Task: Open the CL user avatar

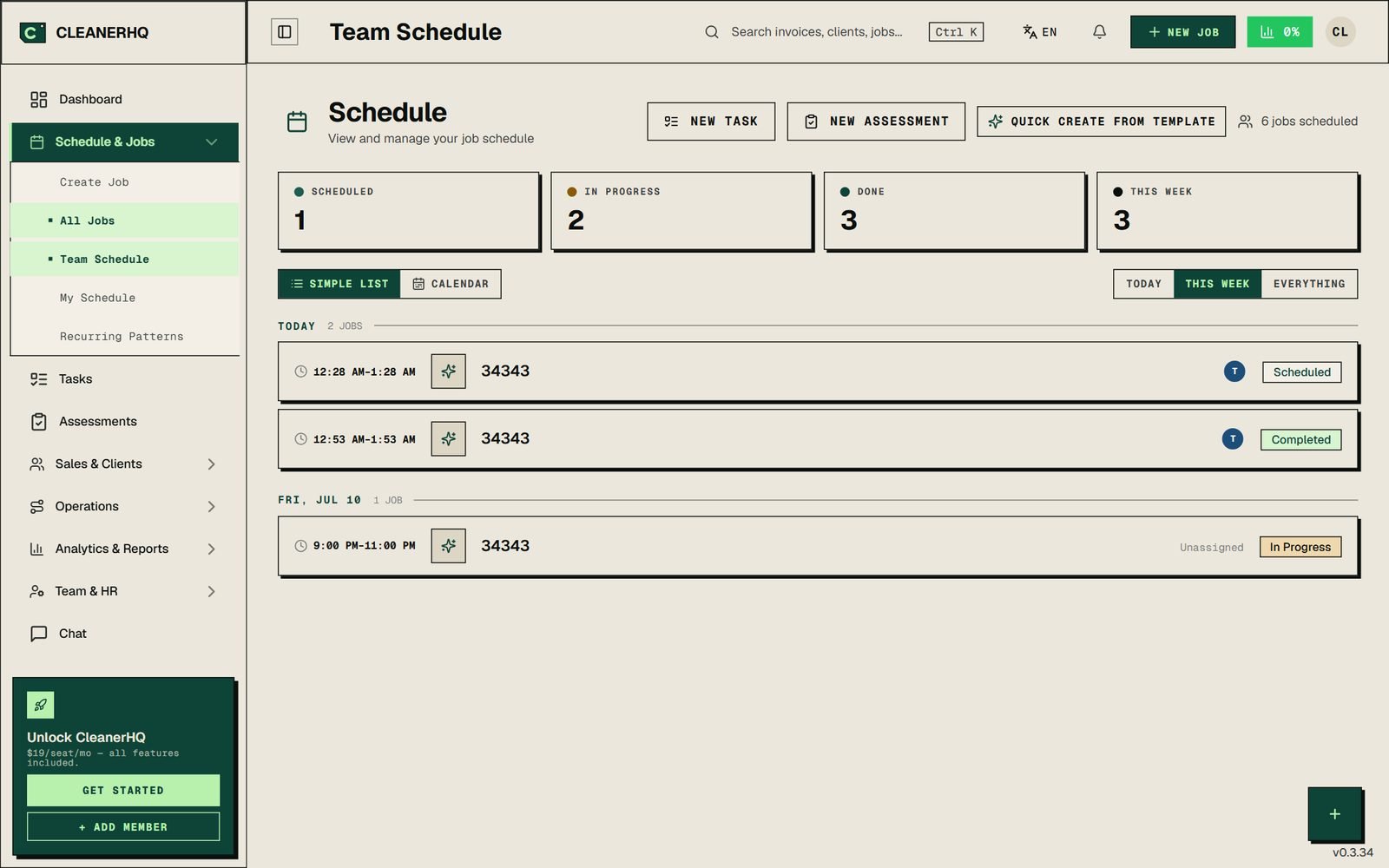Action: [x=1340, y=32]
